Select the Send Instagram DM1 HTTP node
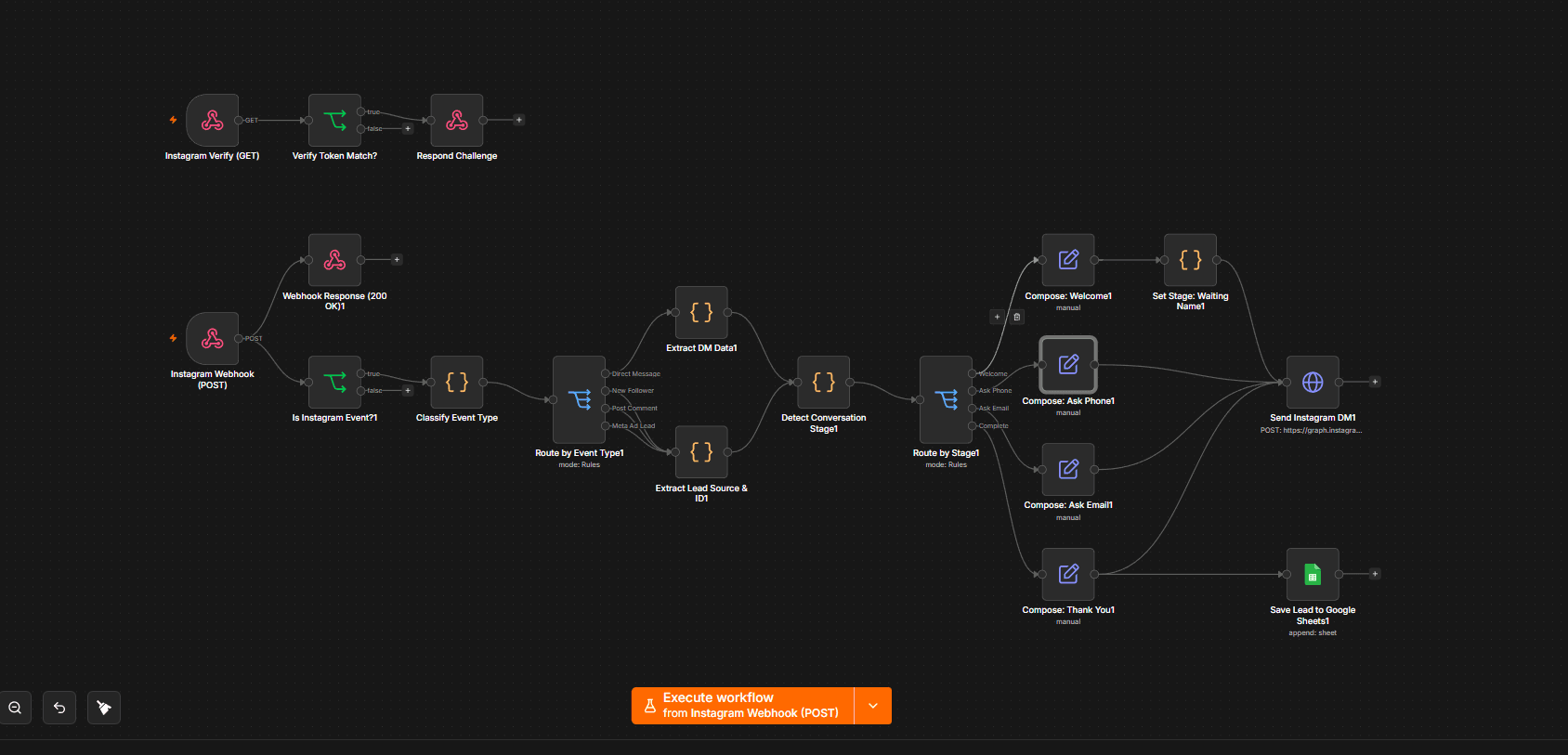Screen dimensions: 1568x755 1313,382
